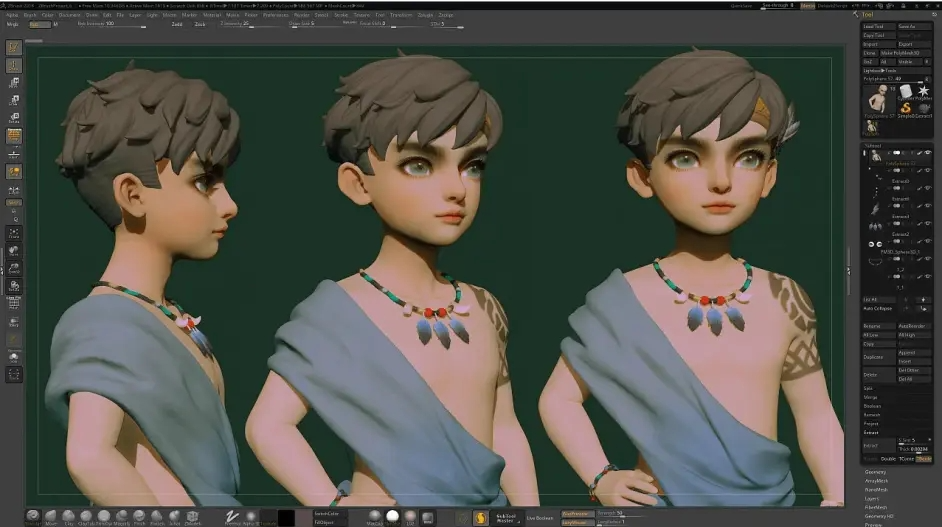Click the Move view icon on left shelf

(14, 250)
